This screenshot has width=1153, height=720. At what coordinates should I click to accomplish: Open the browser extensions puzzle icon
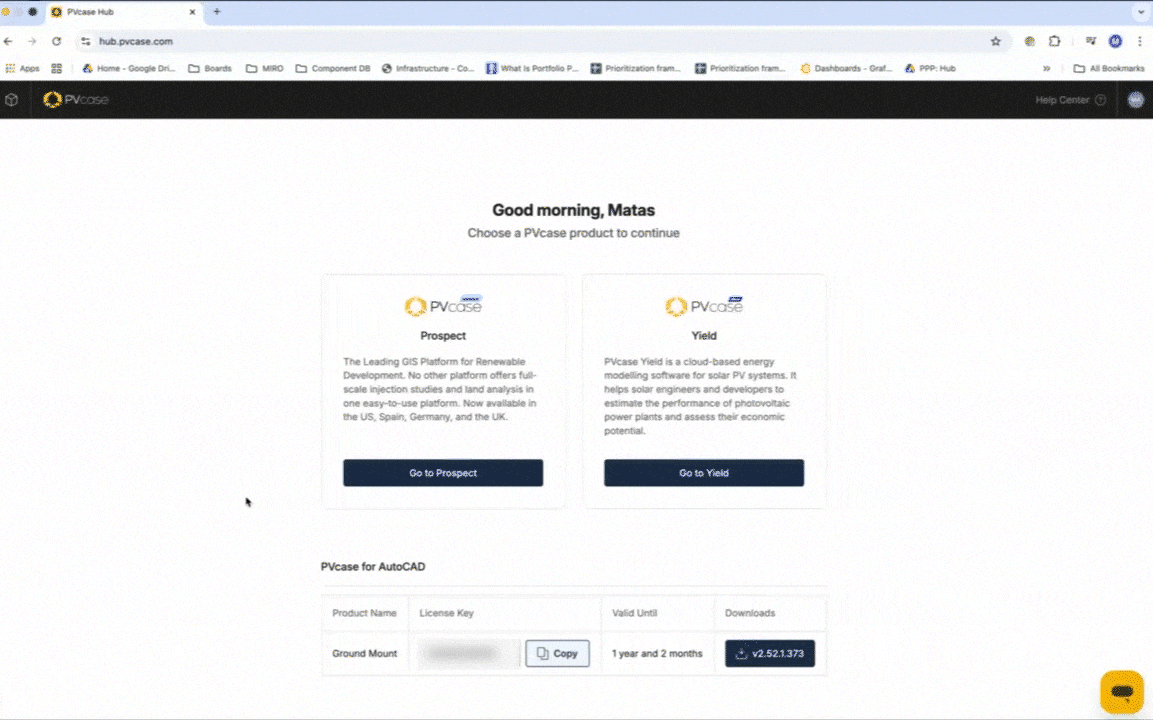(x=1054, y=41)
